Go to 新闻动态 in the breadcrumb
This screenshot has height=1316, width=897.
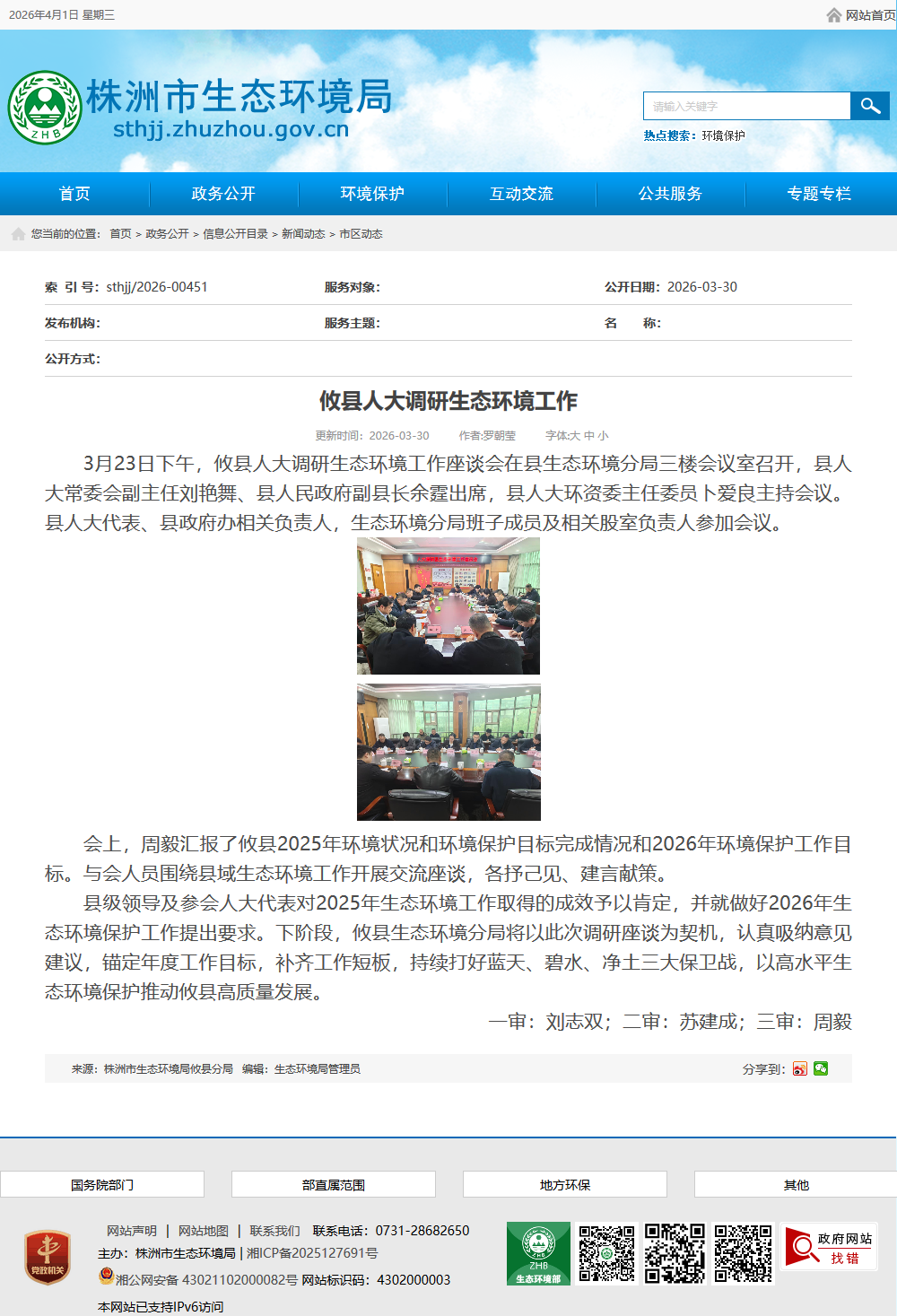pyautogui.click(x=303, y=234)
